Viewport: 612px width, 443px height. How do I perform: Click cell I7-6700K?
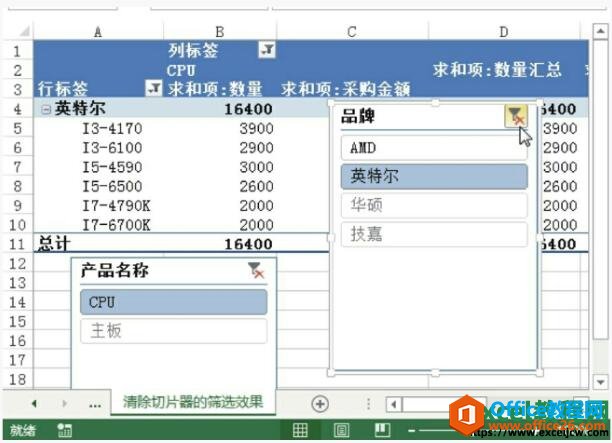tap(116, 225)
